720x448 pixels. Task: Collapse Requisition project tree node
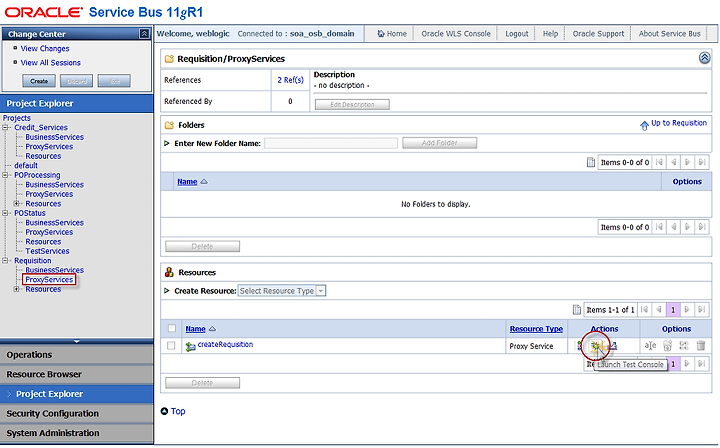click(x=5, y=260)
